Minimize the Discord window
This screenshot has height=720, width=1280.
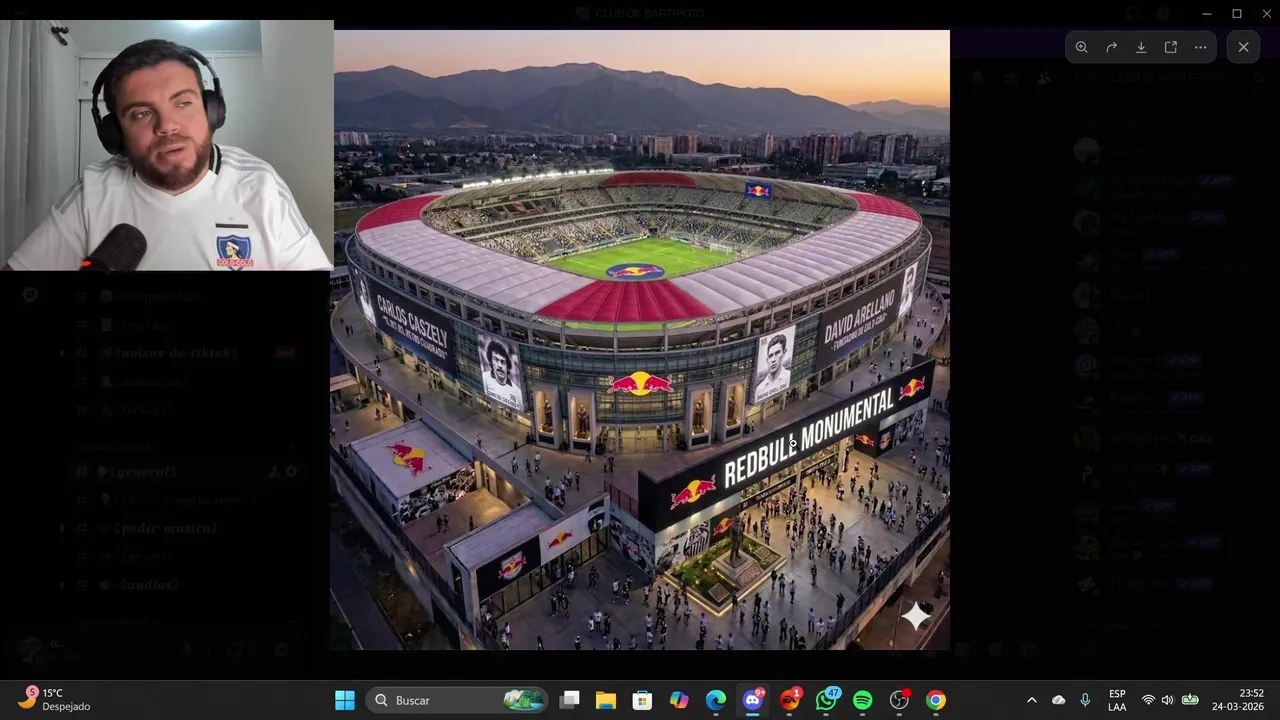(x=1208, y=13)
